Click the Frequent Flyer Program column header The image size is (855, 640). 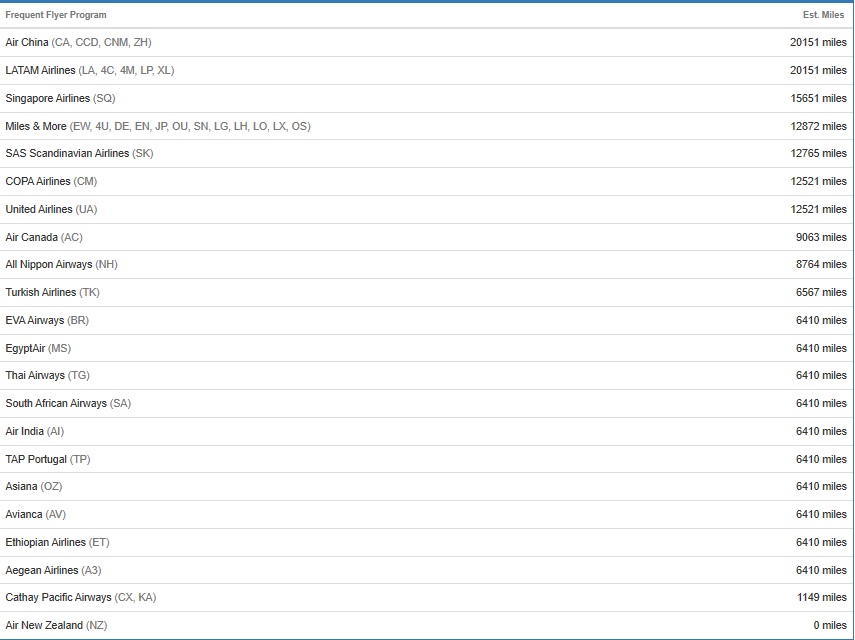point(56,15)
